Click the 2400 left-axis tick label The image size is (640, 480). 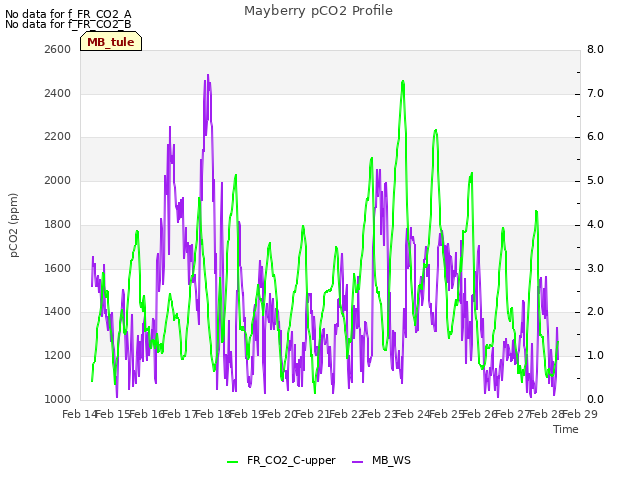coord(58,93)
